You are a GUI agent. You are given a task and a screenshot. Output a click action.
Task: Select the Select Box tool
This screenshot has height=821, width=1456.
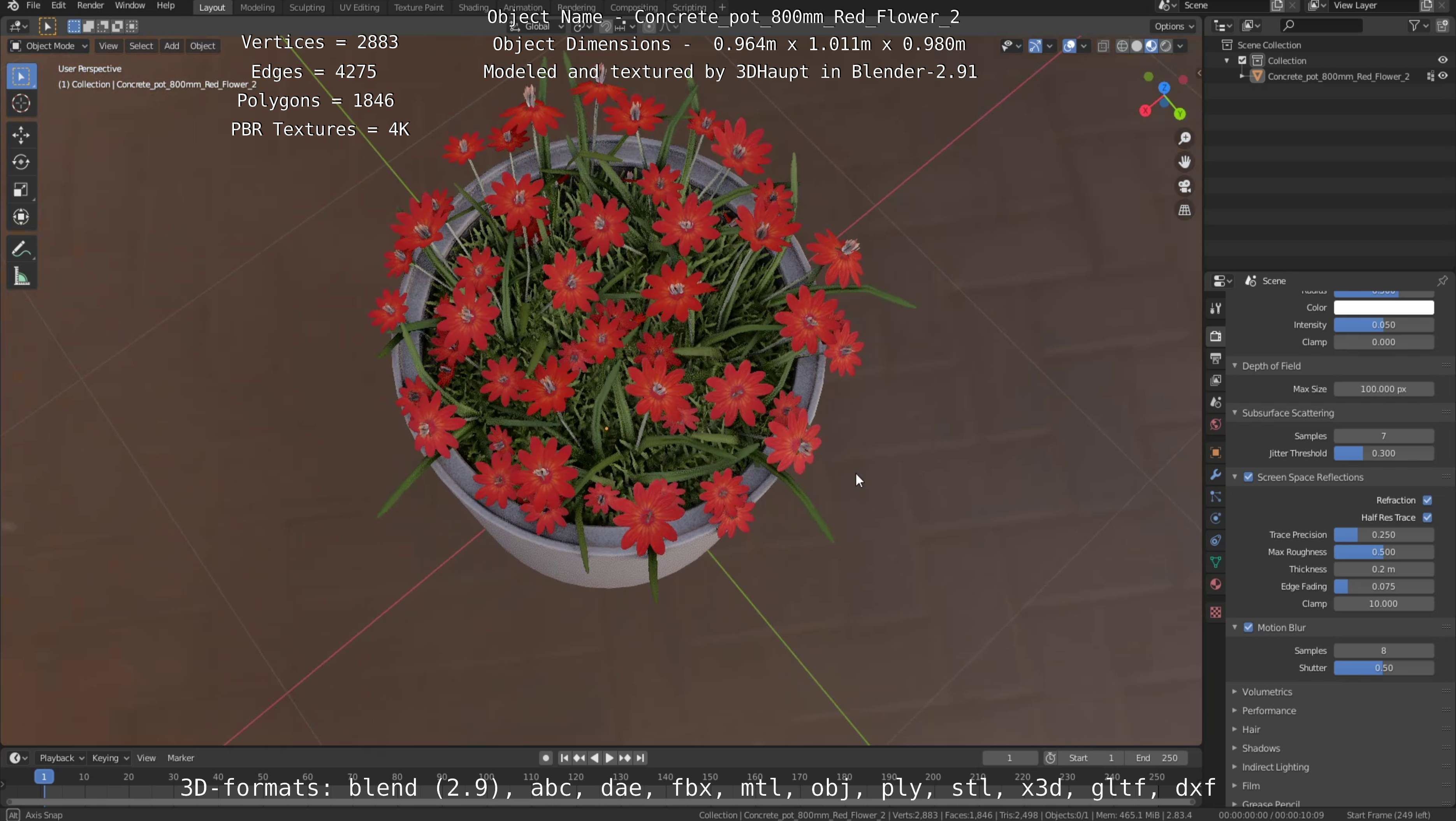pyautogui.click(x=21, y=76)
